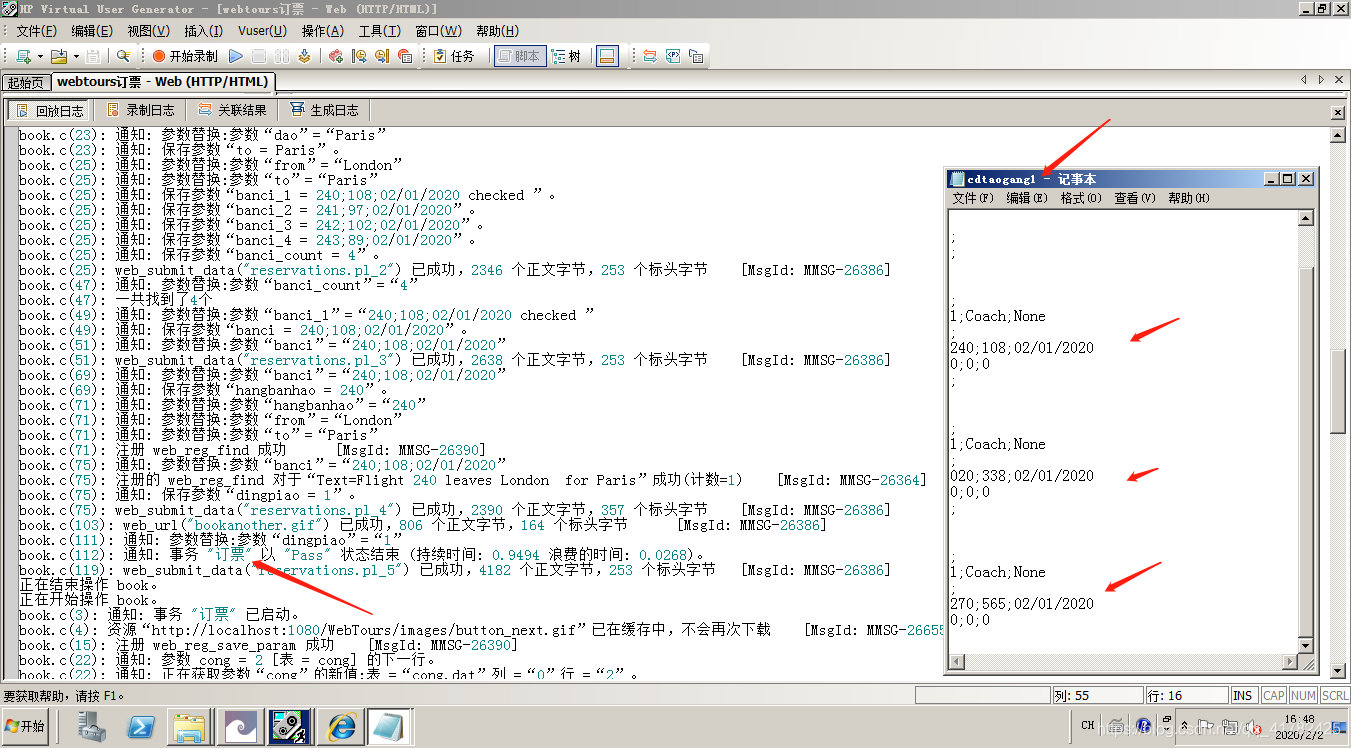Screen dimensions: 1351x748
Task: Switch to the 生成日志 generation log tab
Action: coord(324,110)
